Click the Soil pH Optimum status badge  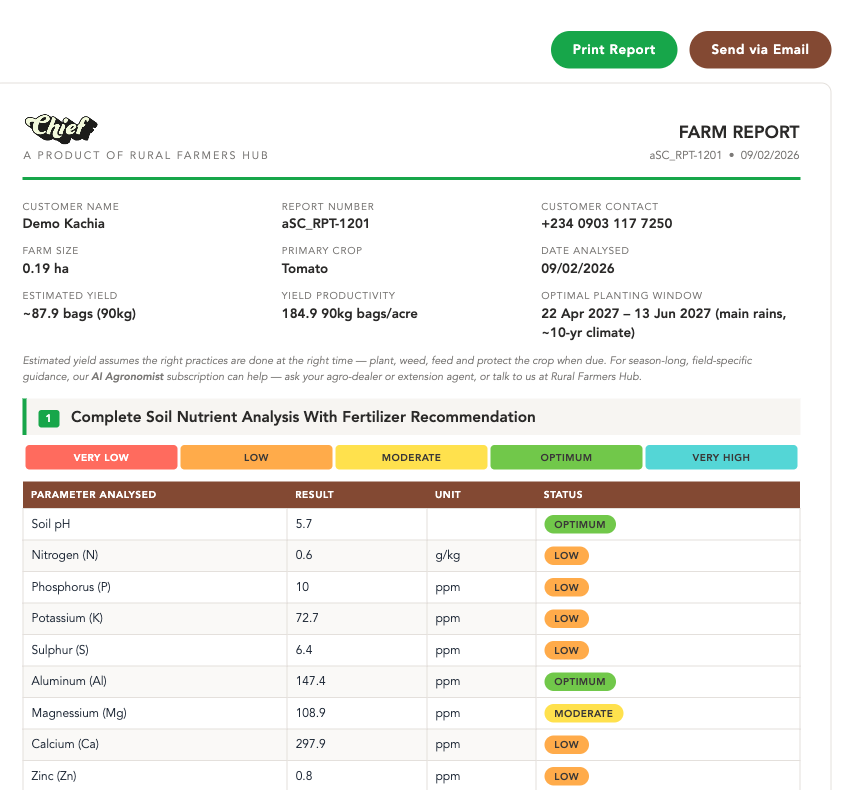pos(580,525)
